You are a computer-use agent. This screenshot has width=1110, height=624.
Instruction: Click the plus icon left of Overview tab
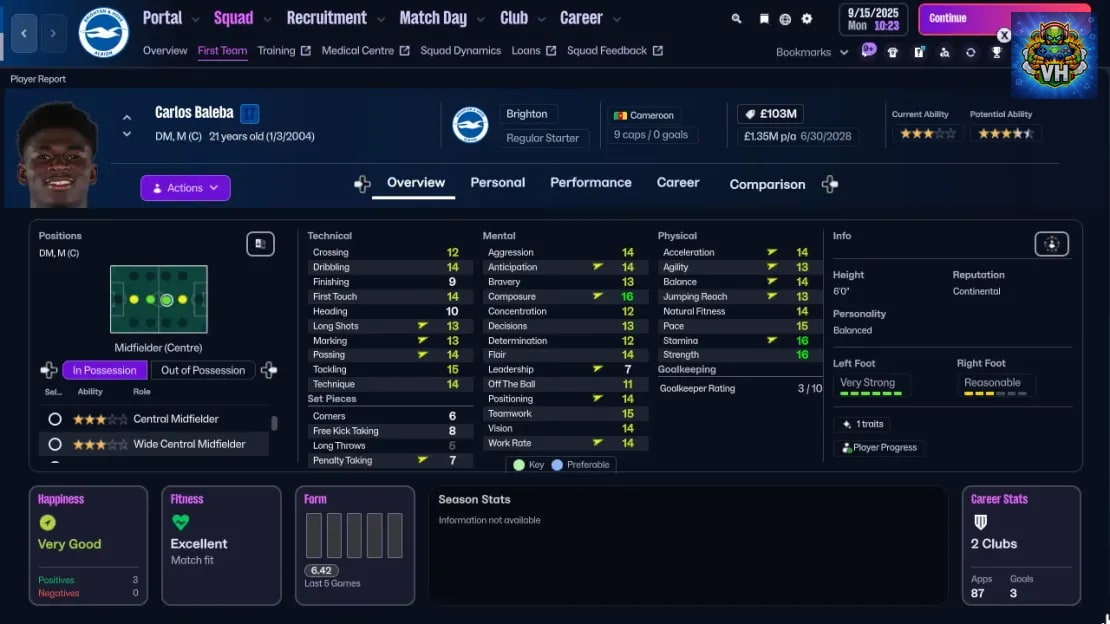click(x=362, y=184)
